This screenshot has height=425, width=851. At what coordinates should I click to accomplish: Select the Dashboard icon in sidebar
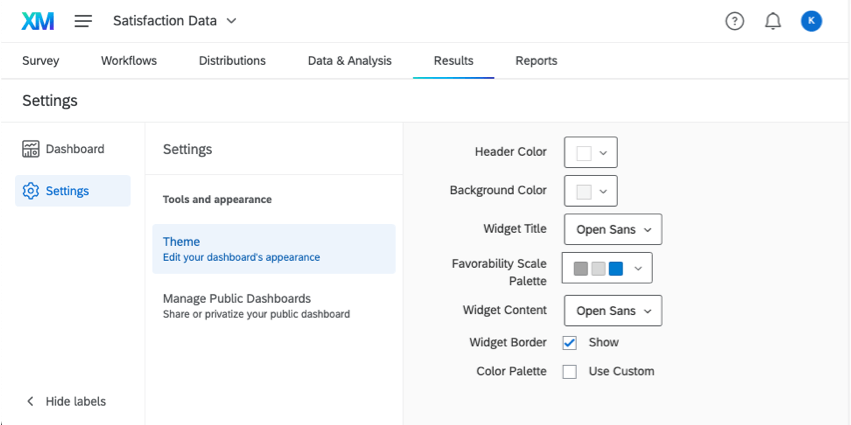[31, 149]
